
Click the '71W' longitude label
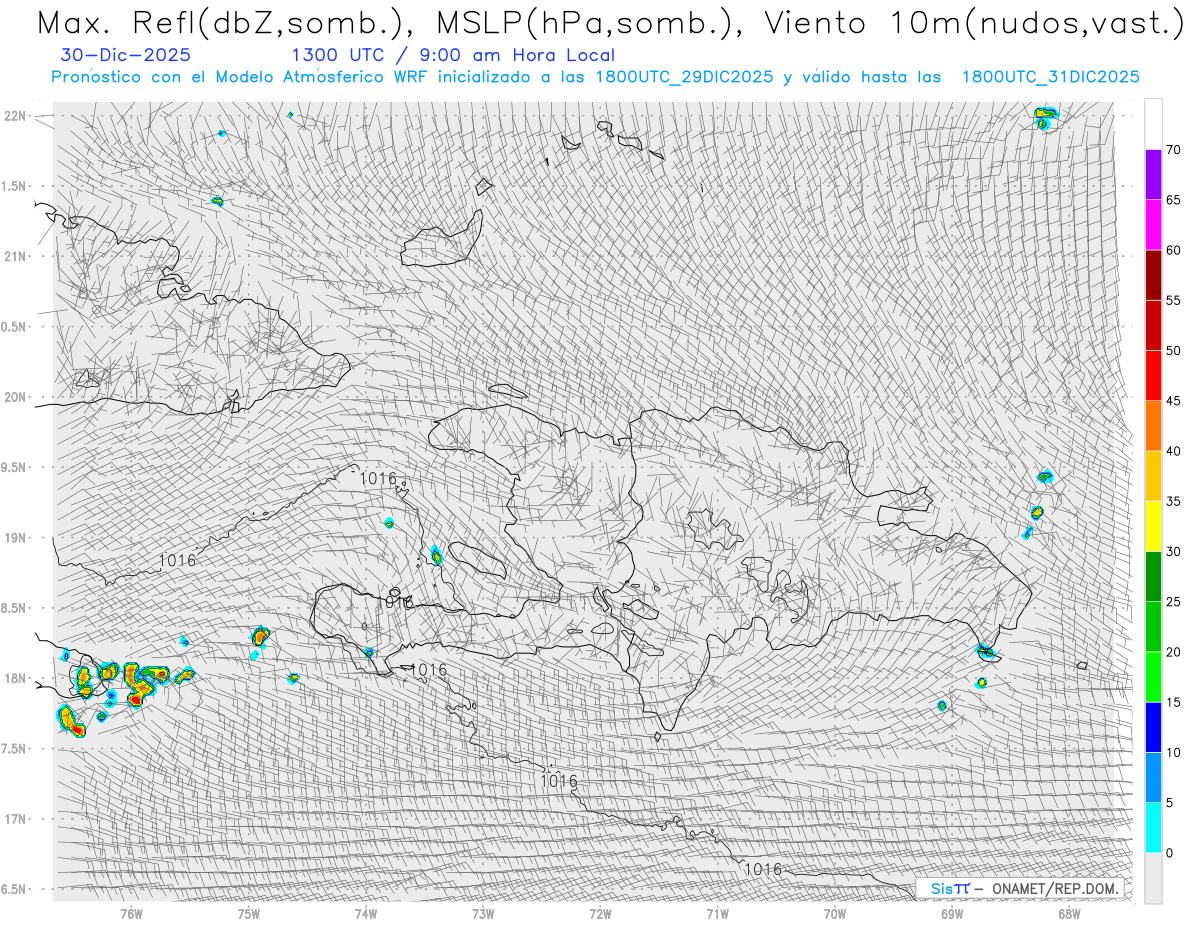(x=717, y=912)
